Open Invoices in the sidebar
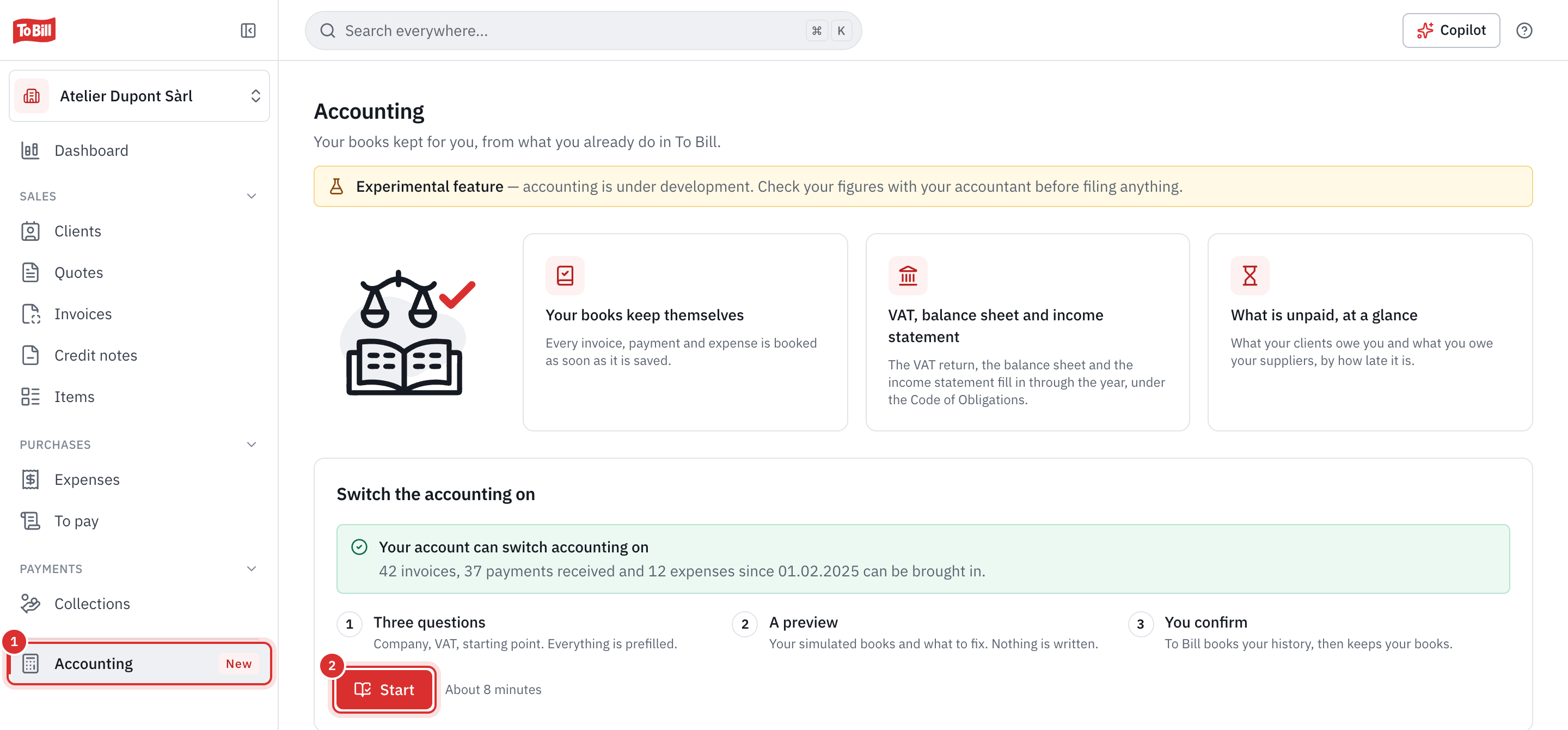The width and height of the screenshot is (1568, 730). click(x=139, y=314)
